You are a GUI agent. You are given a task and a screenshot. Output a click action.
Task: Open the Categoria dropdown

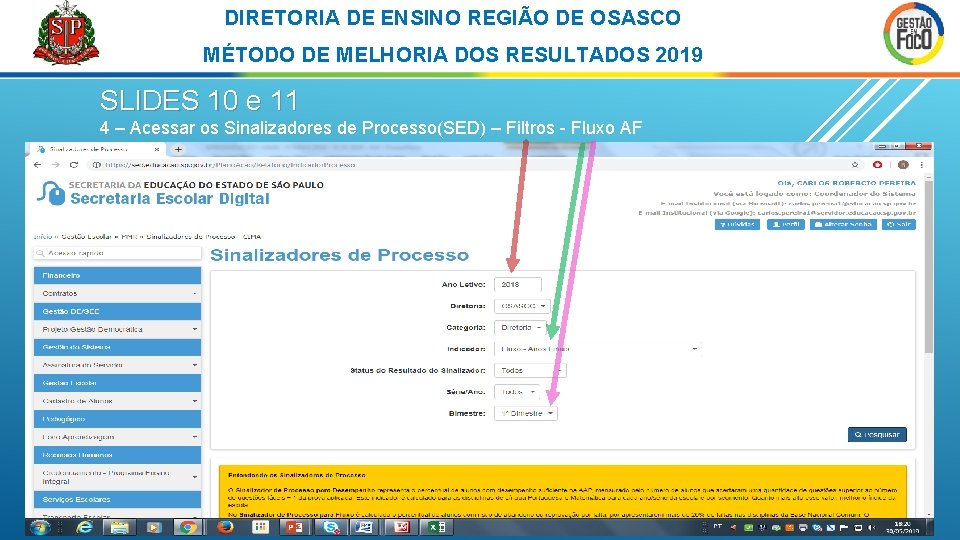(x=520, y=328)
